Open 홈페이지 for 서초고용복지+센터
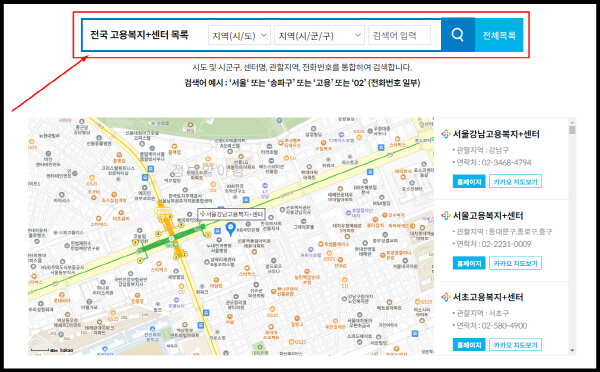Image resolution: width=600 pixels, height=372 pixels. 469,344
